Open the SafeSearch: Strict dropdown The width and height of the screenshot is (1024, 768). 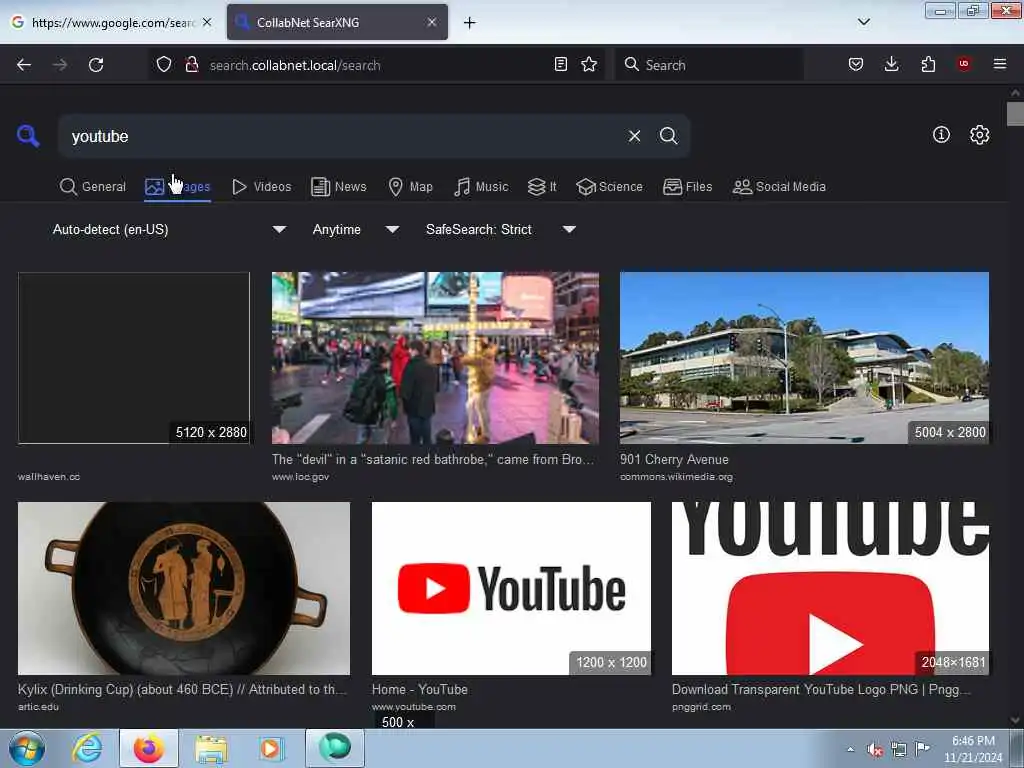pos(500,229)
